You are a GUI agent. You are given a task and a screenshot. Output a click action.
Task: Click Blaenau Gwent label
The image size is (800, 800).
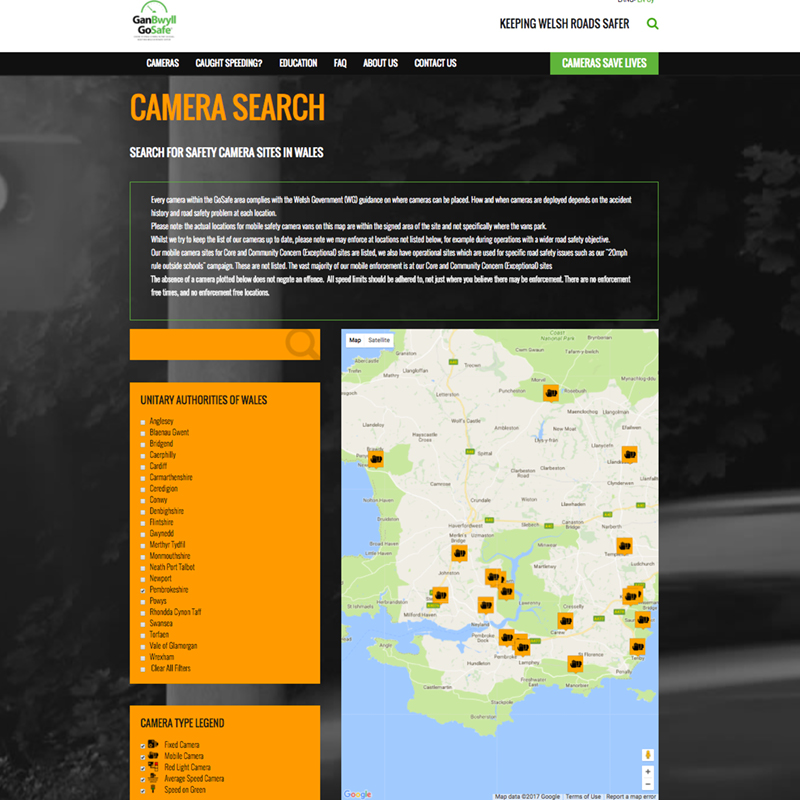pos(169,433)
